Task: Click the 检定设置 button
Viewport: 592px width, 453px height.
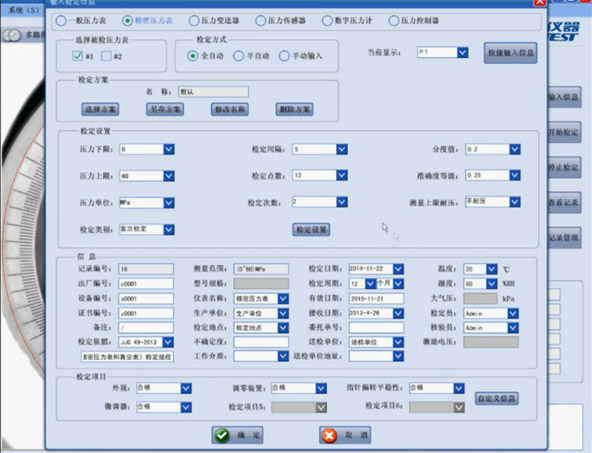Action: click(311, 230)
